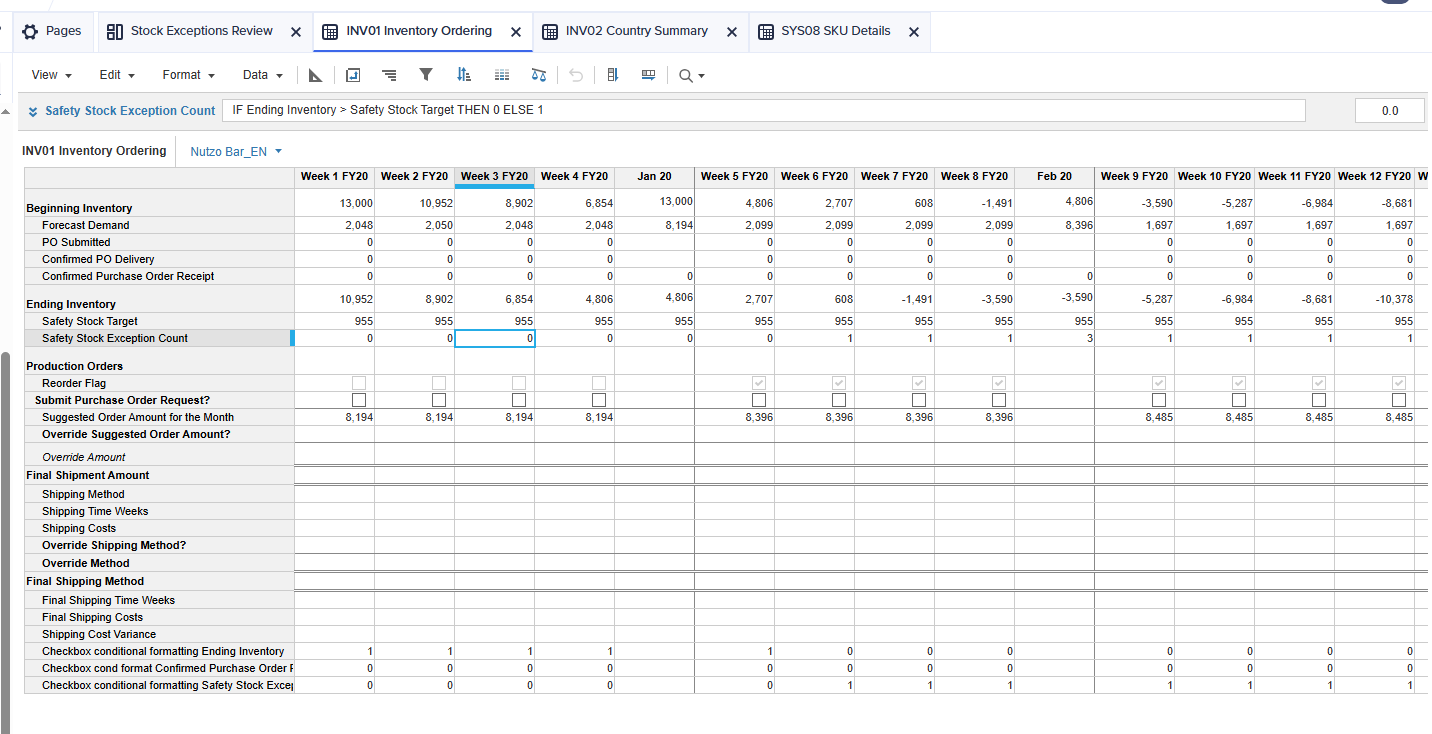Viewport: 1432px width, 734px height.
Task: Click the INV02 Country Summary grid icon
Action: click(549, 32)
